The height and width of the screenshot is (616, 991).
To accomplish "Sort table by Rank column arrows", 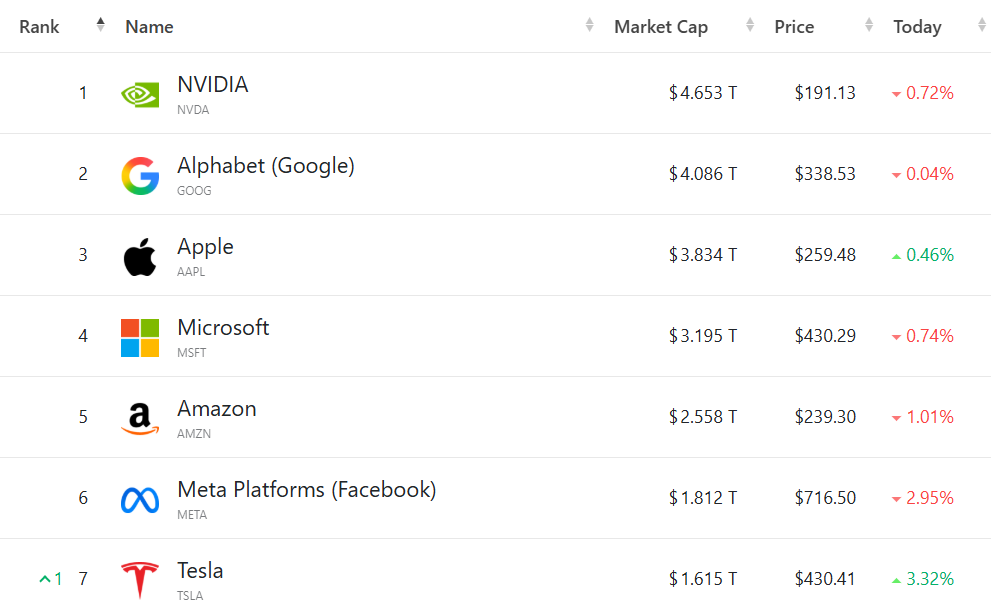I will (x=100, y=26).
